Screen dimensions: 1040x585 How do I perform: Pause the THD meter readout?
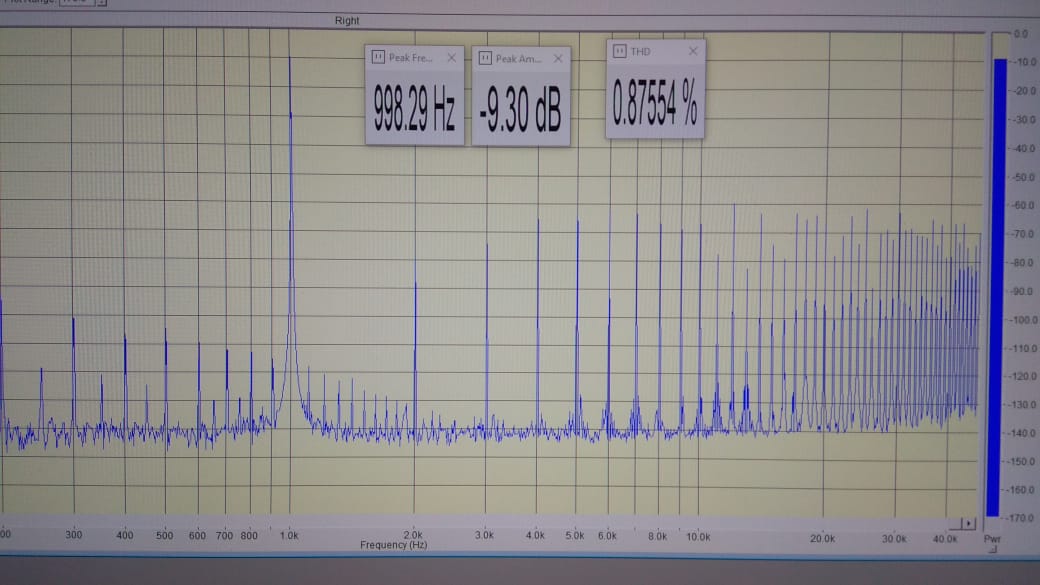coord(619,51)
